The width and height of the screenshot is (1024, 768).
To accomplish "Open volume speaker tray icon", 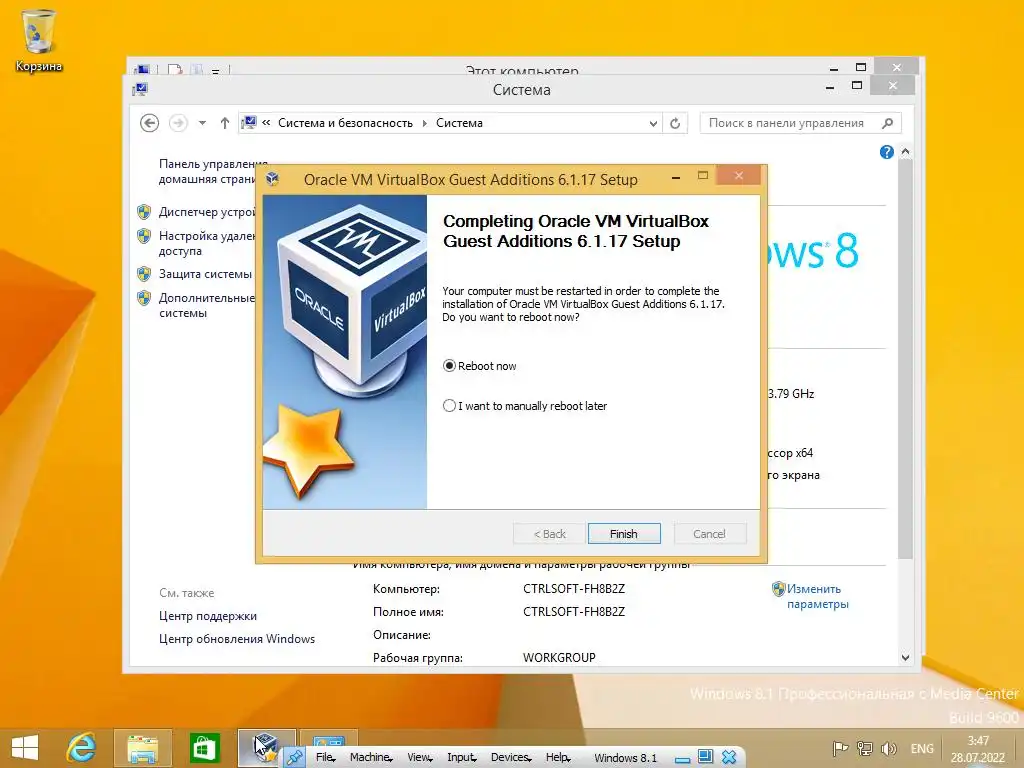I will pos(888,748).
